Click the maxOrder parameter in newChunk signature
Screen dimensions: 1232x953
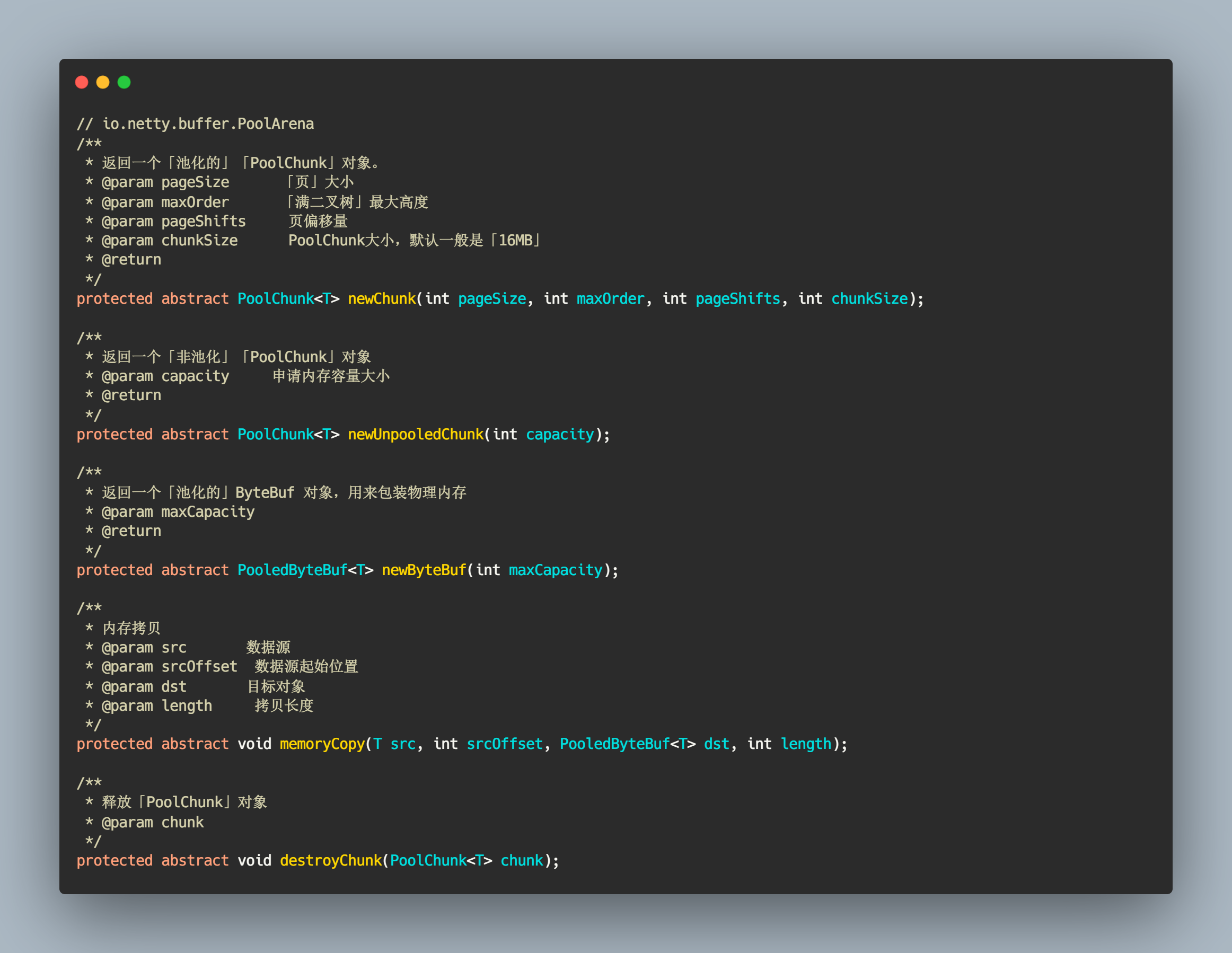610,298
